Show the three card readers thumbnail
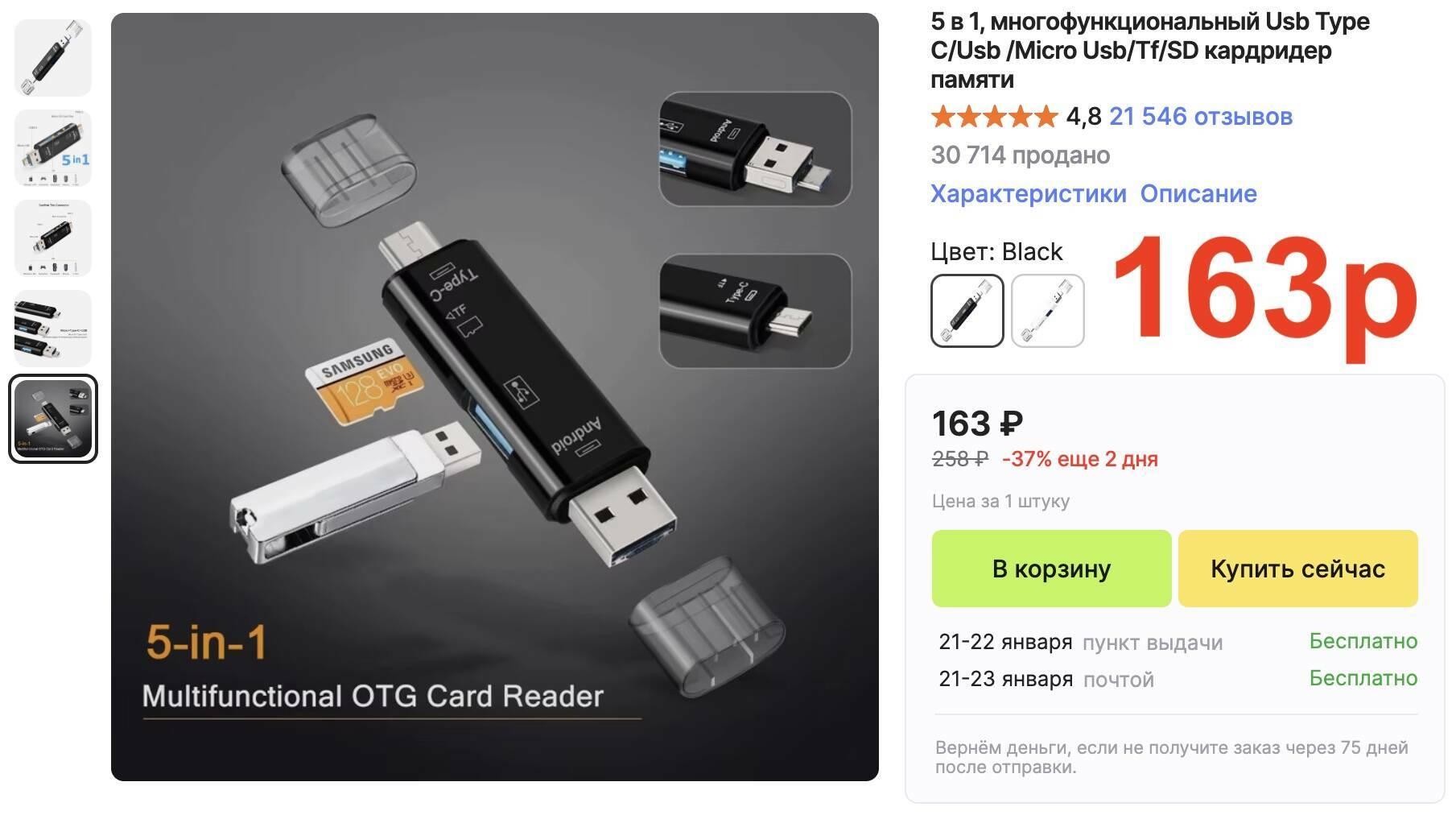The image size is (1456, 815). (x=53, y=329)
